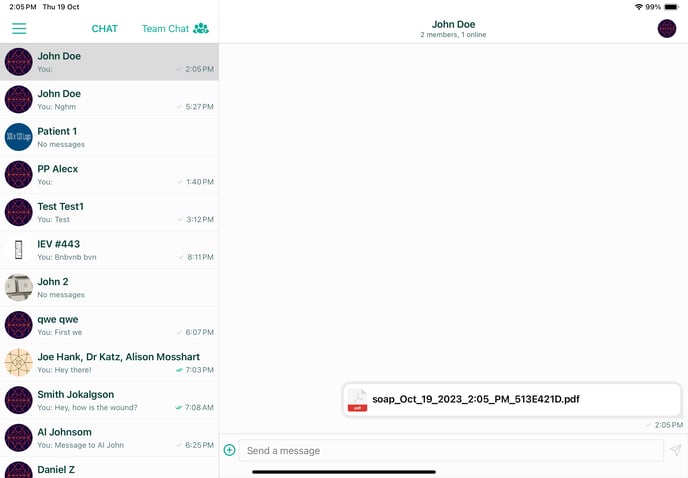Switch to the CHAT tab
The image size is (688, 478).
pyautogui.click(x=104, y=29)
